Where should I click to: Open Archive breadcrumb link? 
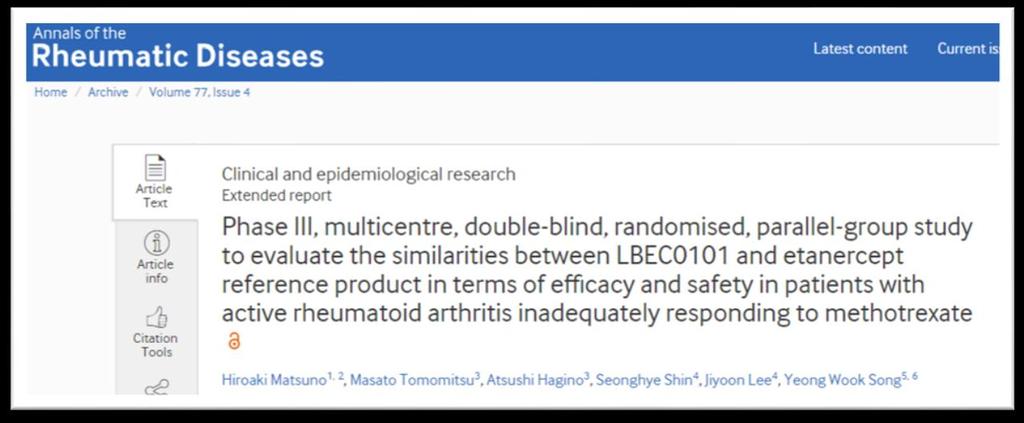[108, 92]
